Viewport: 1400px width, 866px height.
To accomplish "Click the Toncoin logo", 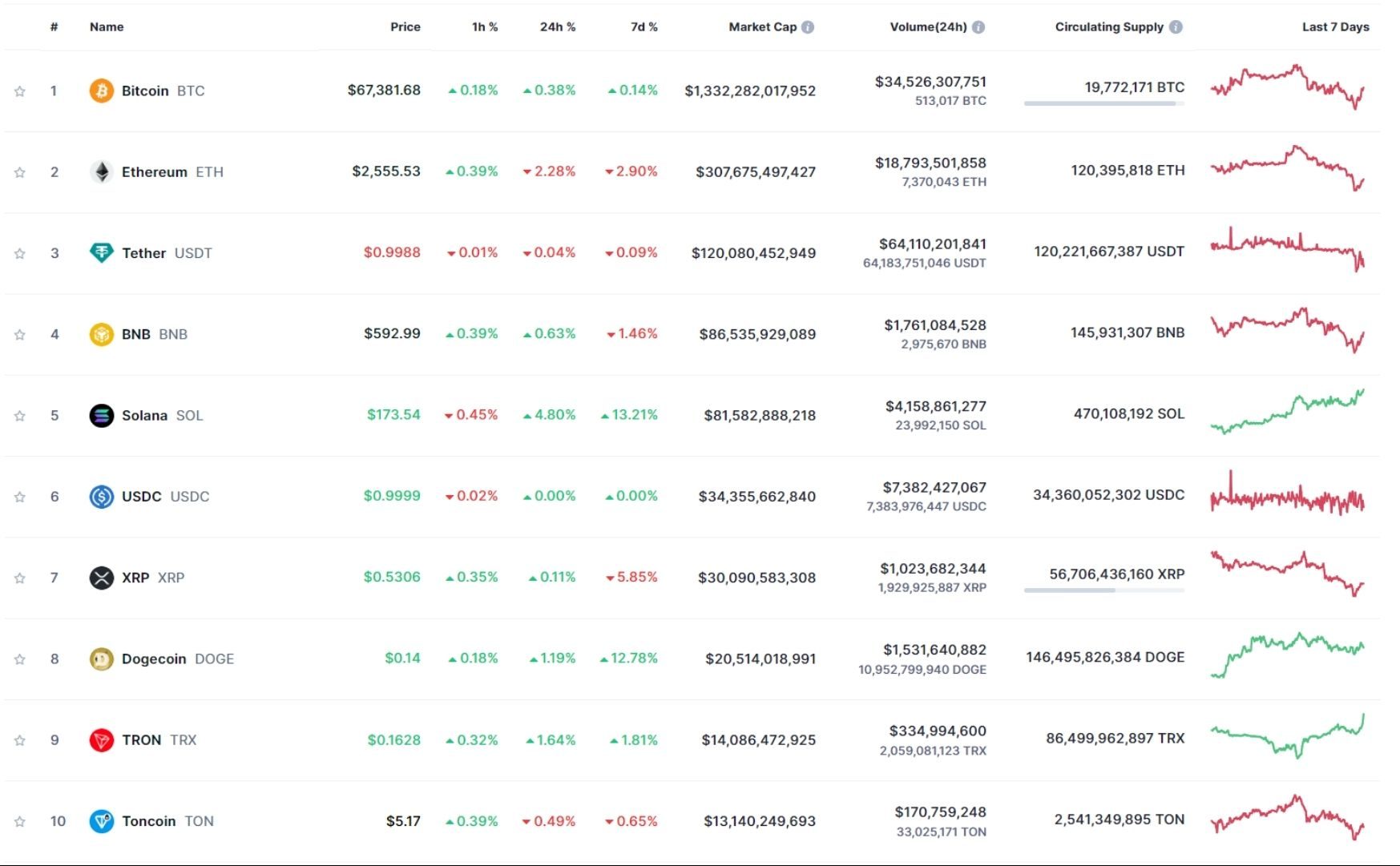I will click(x=100, y=820).
